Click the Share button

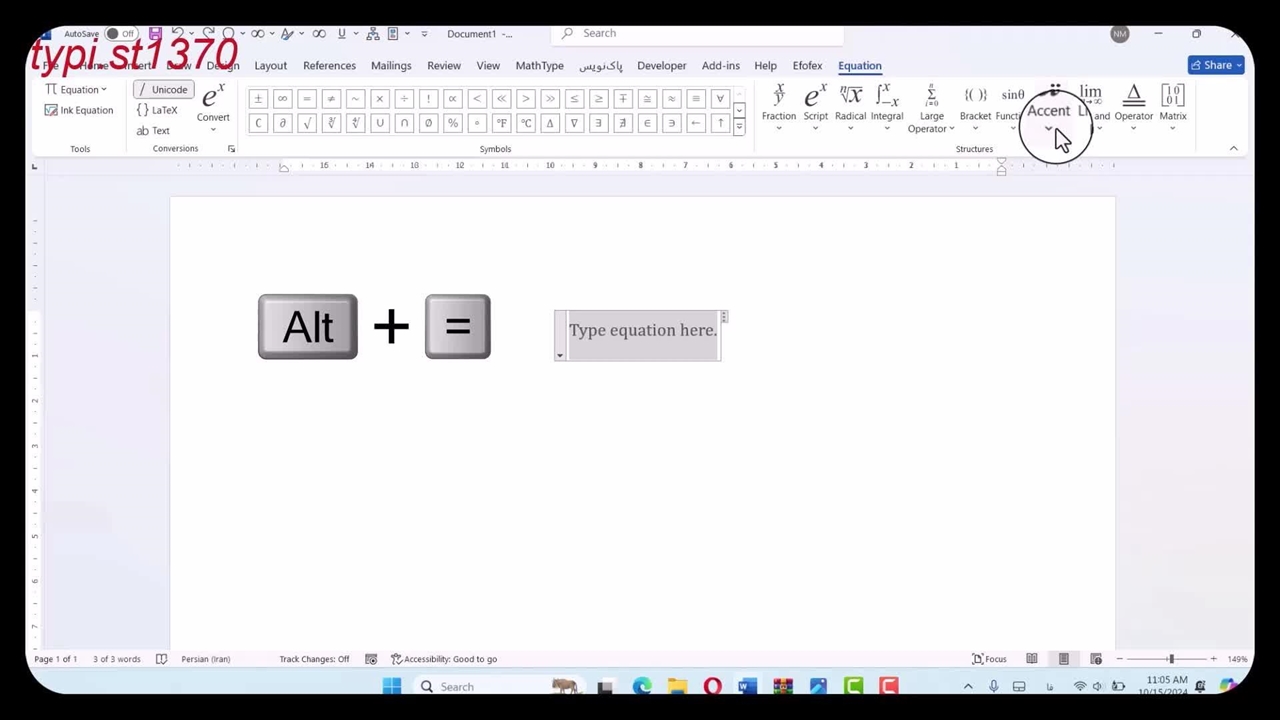pyautogui.click(x=1216, y=65)
